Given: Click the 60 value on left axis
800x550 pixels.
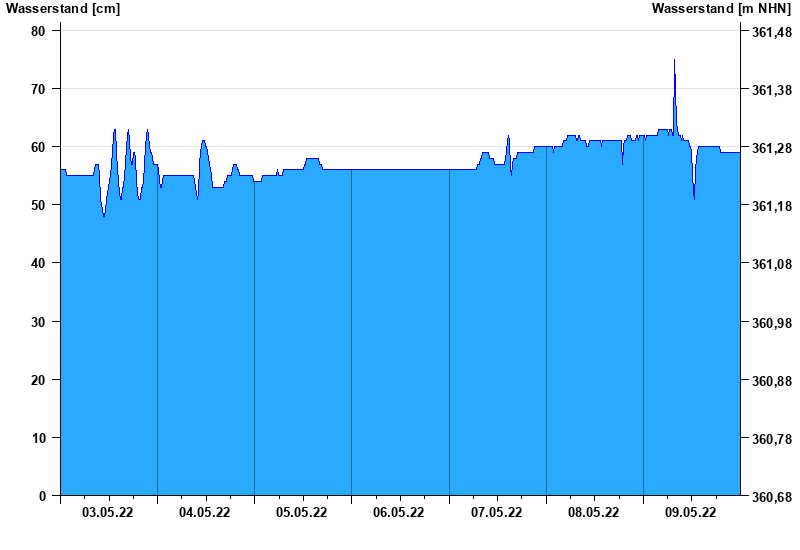Looking at the screenshot, I should (x=38, y=147).
